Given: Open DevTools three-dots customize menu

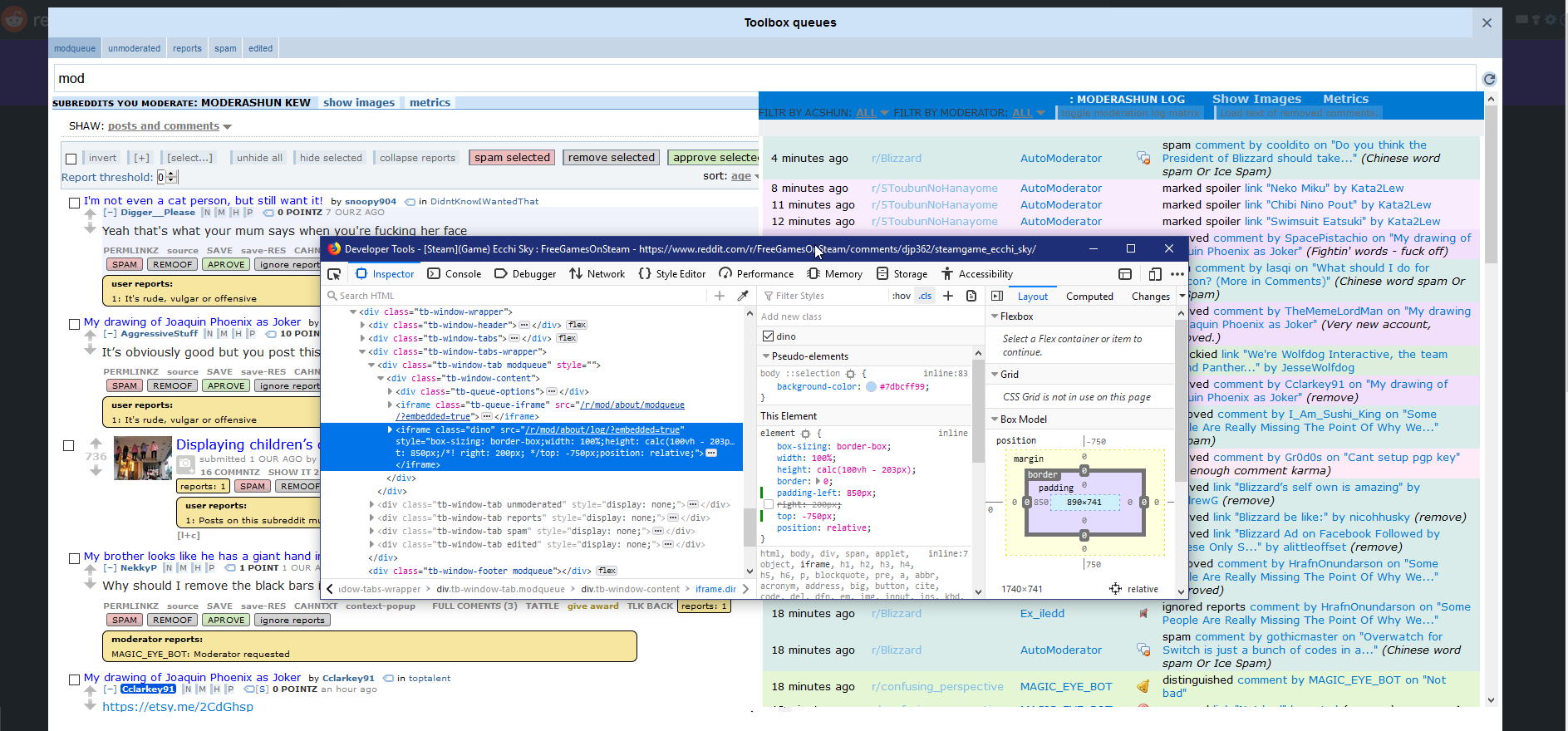Looking at the screenshot, I should click(1177, 274).
